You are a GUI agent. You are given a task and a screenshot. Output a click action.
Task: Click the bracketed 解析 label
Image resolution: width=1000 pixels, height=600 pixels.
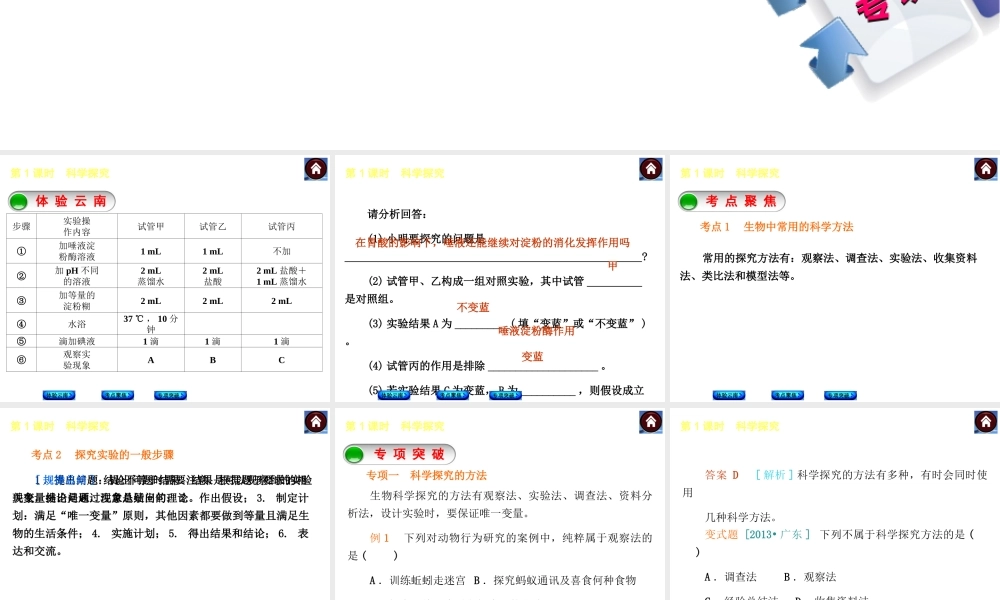click(774, 475)
